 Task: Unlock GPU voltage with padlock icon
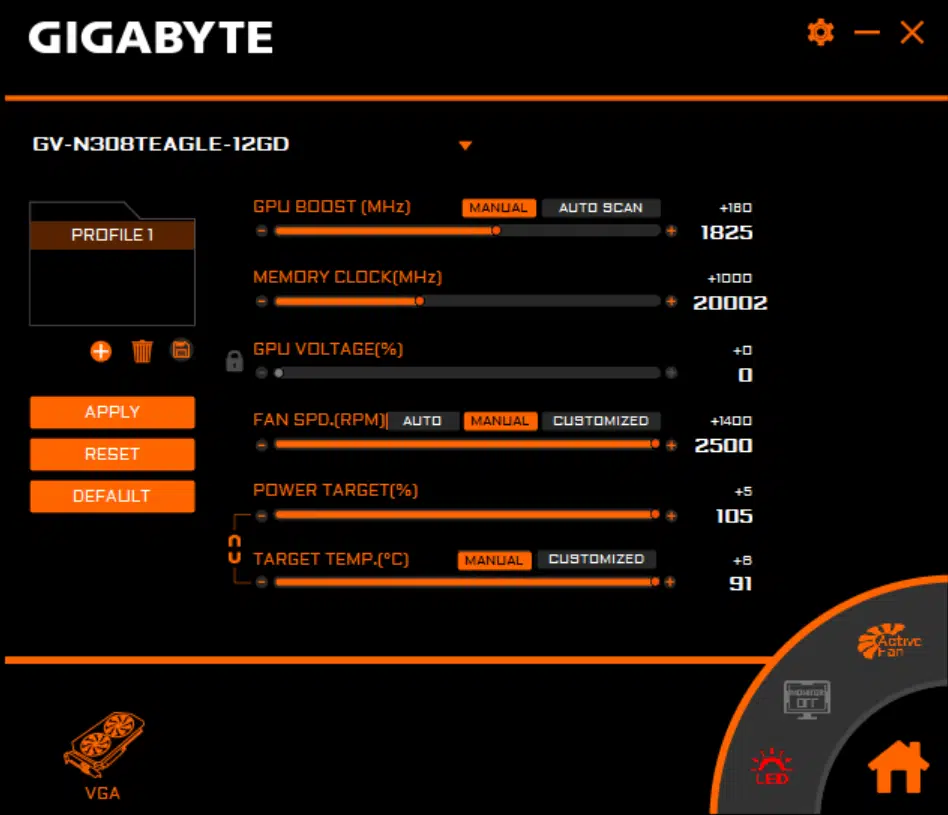click(234, 362)
